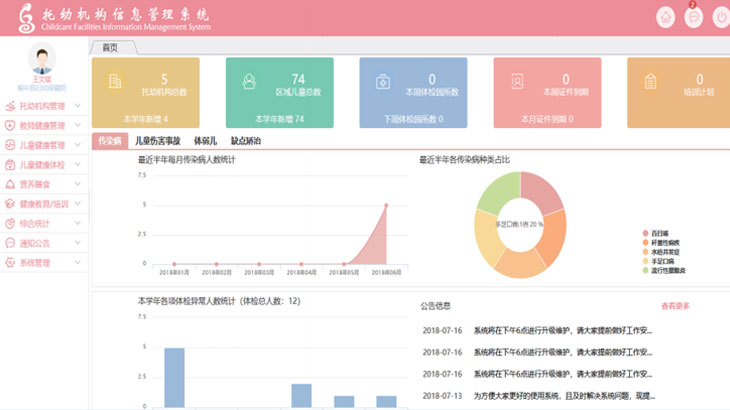Click the 本周体检园所数 medical kit icon
730x410 pixels.
[x=382, y=82]
